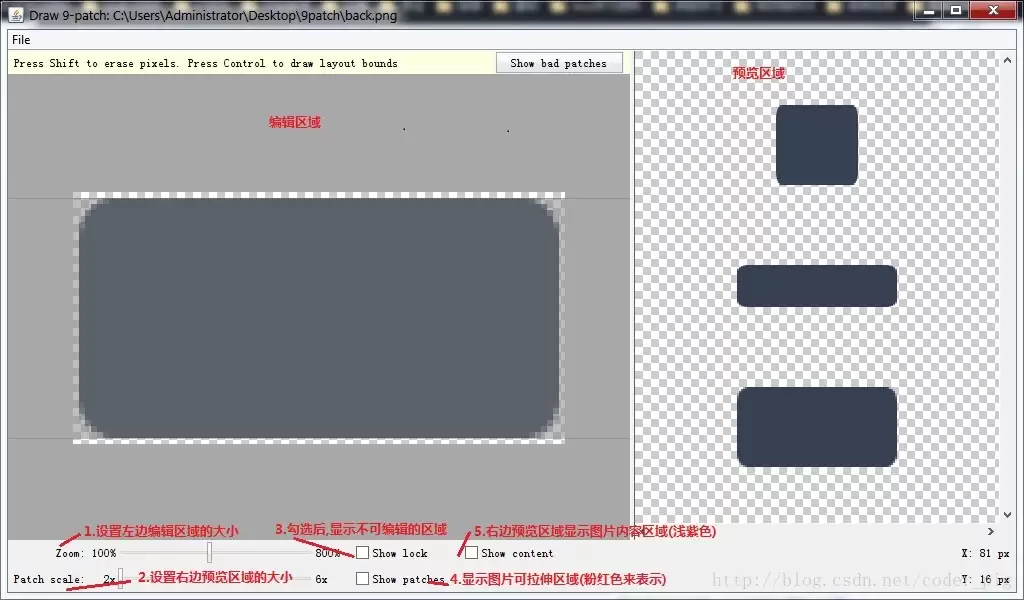Click the wide horizontally stretched preview image
1024x600 pixels.
click(x=817, y=286)
